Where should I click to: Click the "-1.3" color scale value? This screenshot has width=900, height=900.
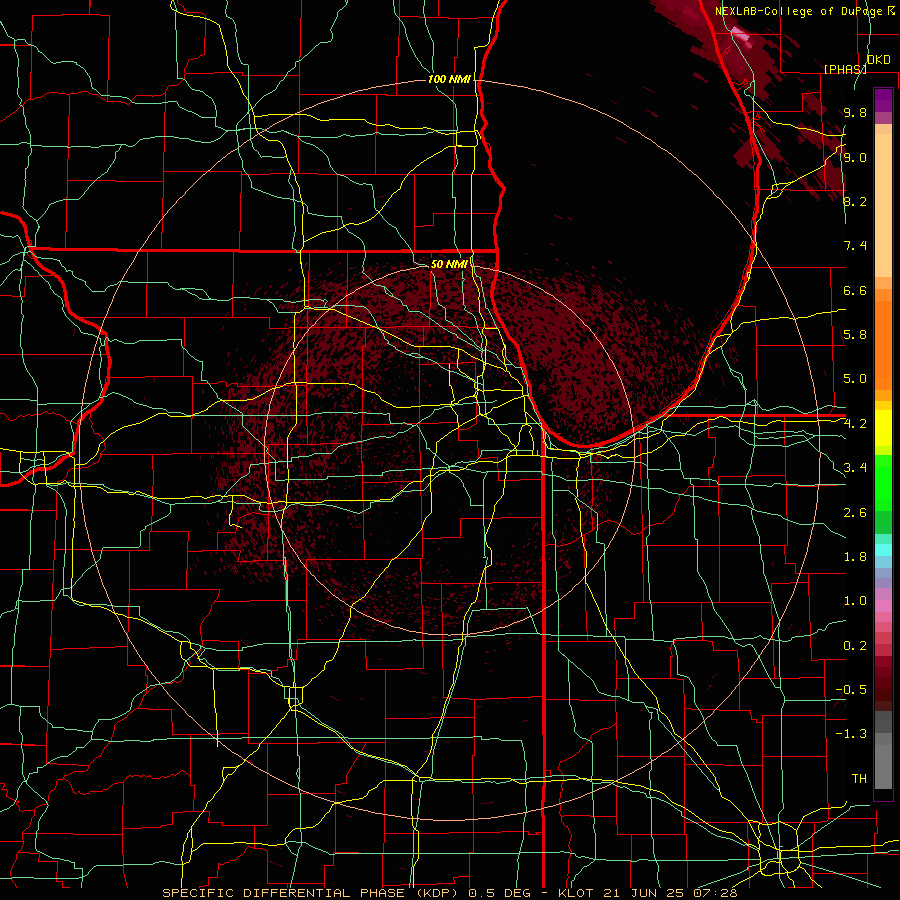coord(851,734)
